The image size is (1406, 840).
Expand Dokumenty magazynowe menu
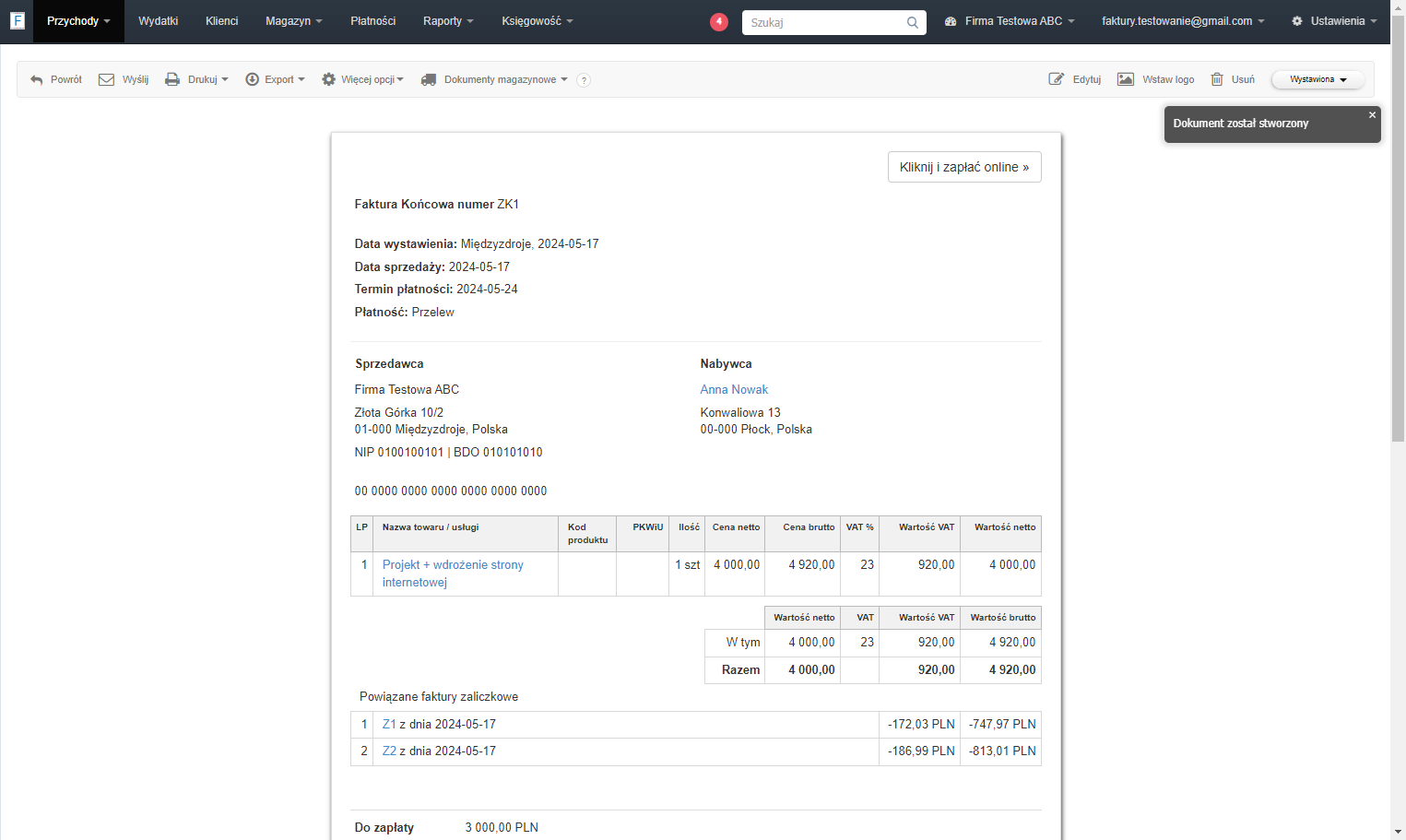coord(494,80)
